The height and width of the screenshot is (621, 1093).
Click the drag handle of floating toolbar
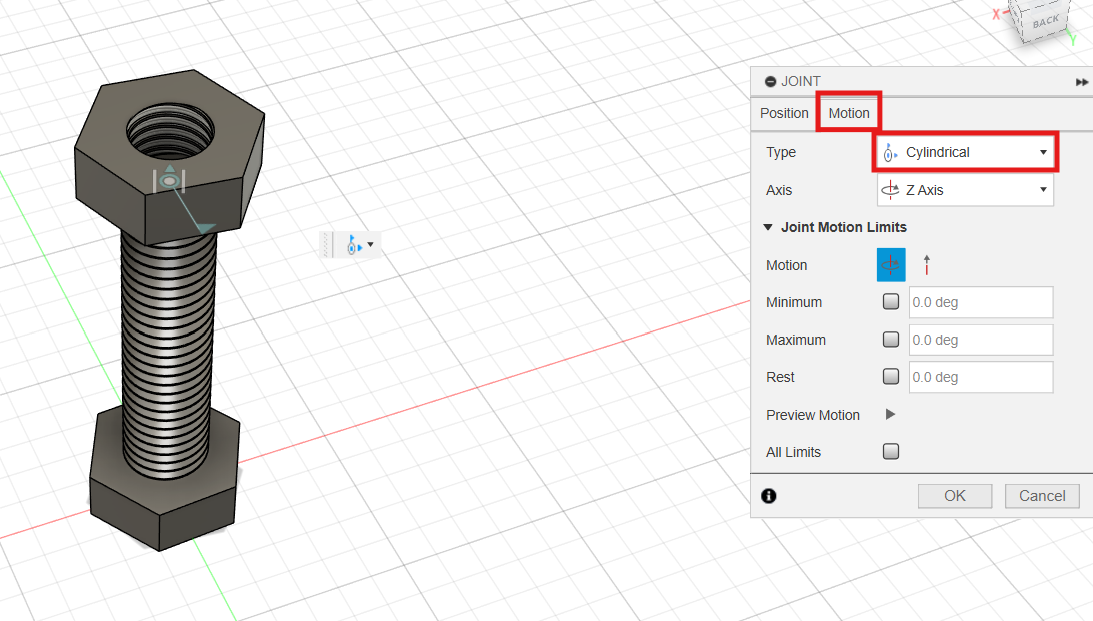(326, 245)
